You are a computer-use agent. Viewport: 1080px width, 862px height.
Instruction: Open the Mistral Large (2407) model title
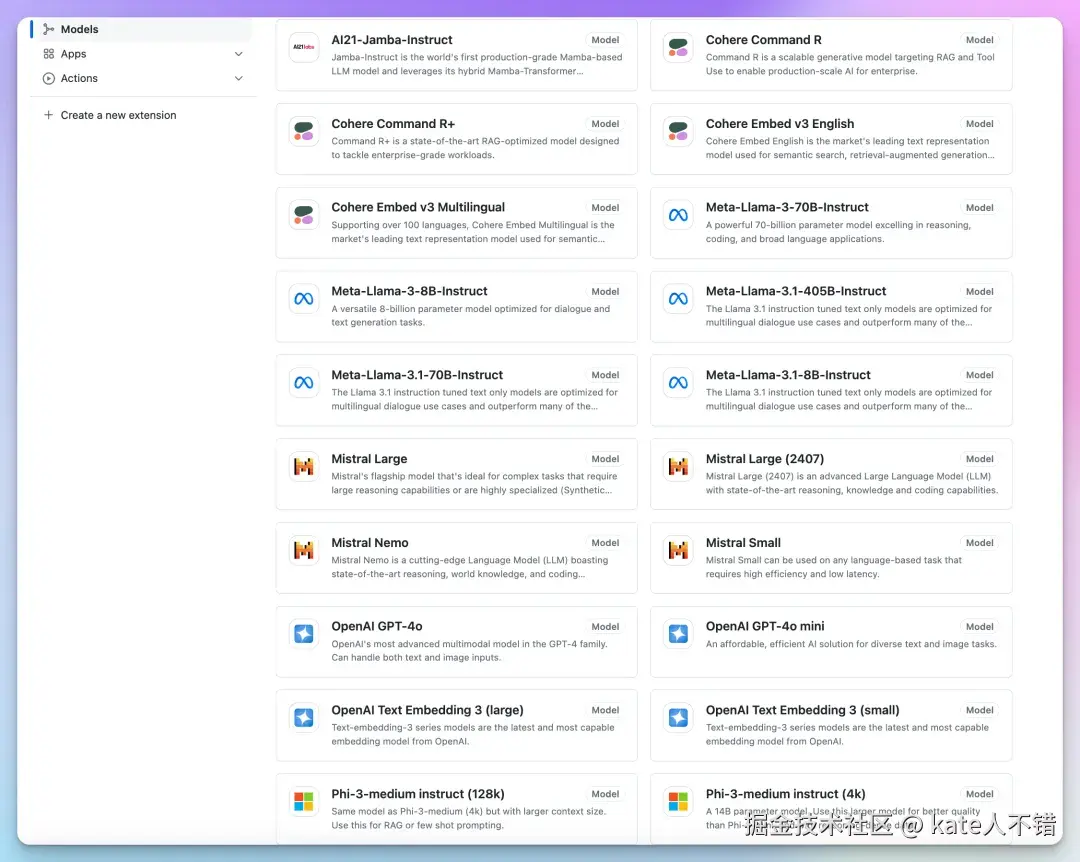(x=765, y=459)
